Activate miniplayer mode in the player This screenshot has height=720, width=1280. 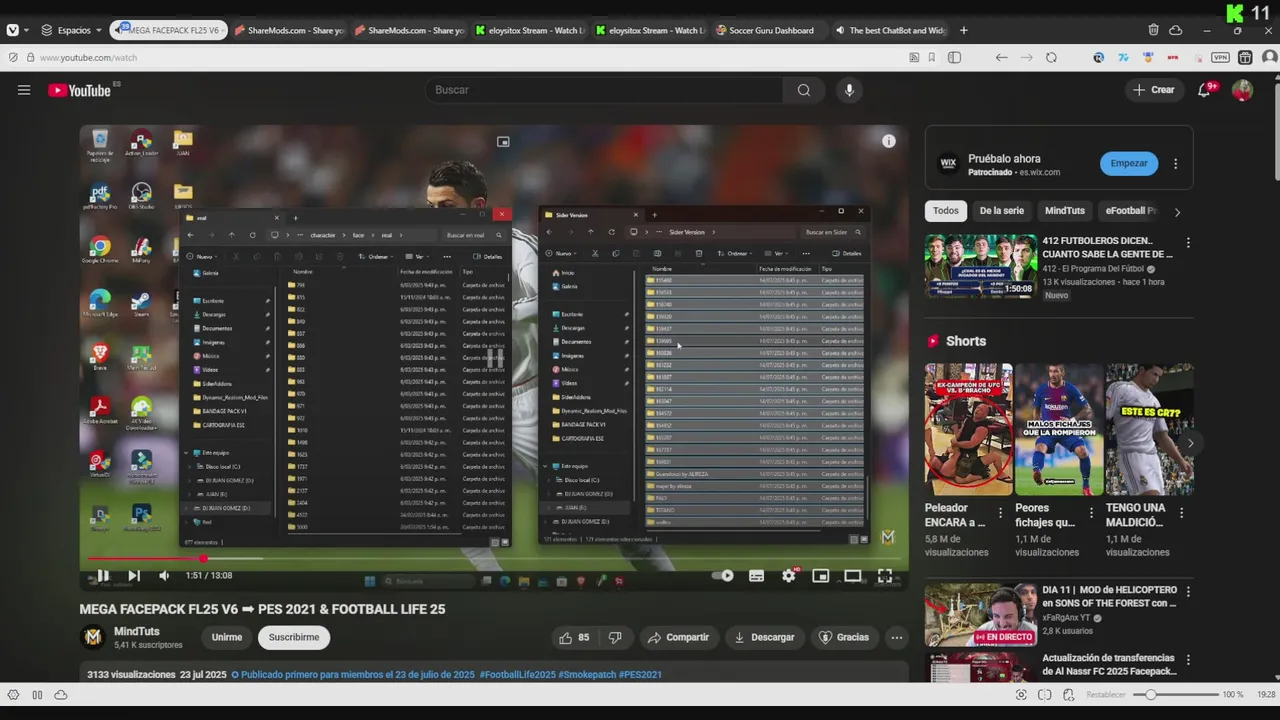pyautogui.click(x=821, y=575)
